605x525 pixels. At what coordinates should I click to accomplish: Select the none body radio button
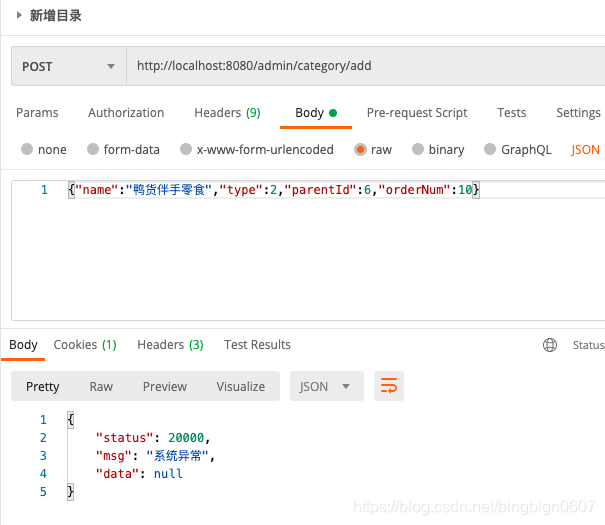coord(27,149)
